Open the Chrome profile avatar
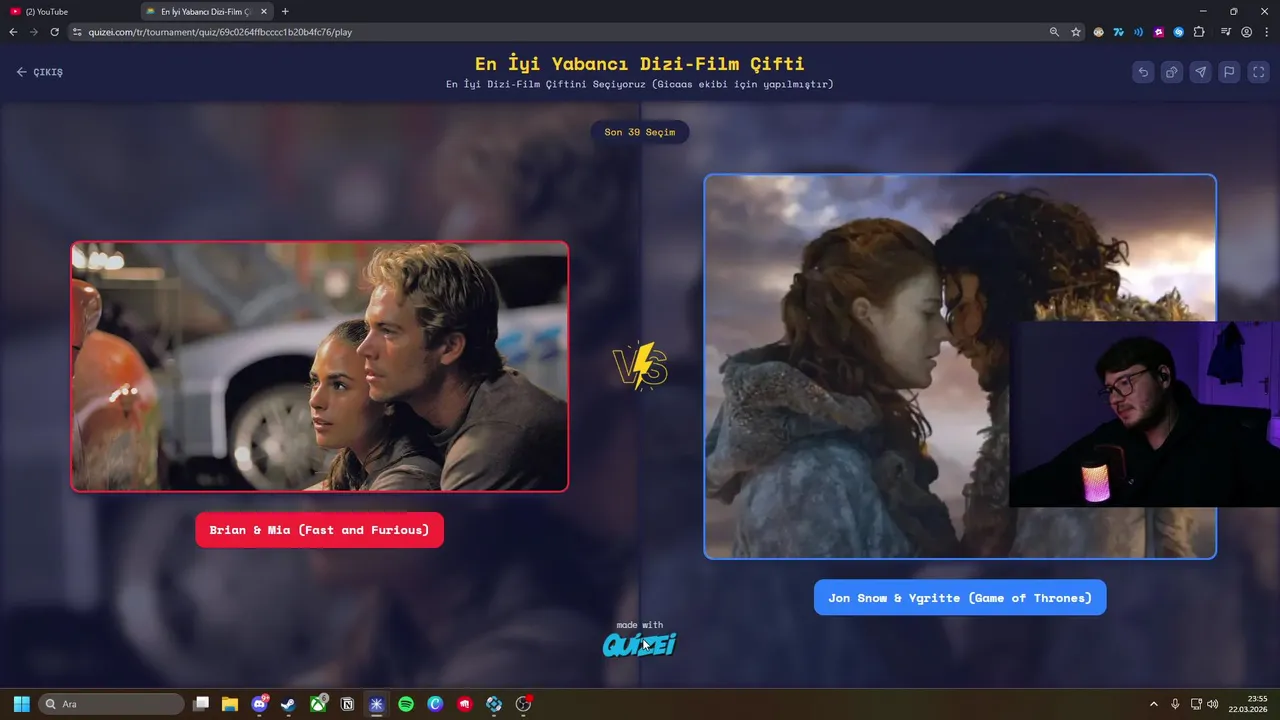 click(x=1246, y=32)
